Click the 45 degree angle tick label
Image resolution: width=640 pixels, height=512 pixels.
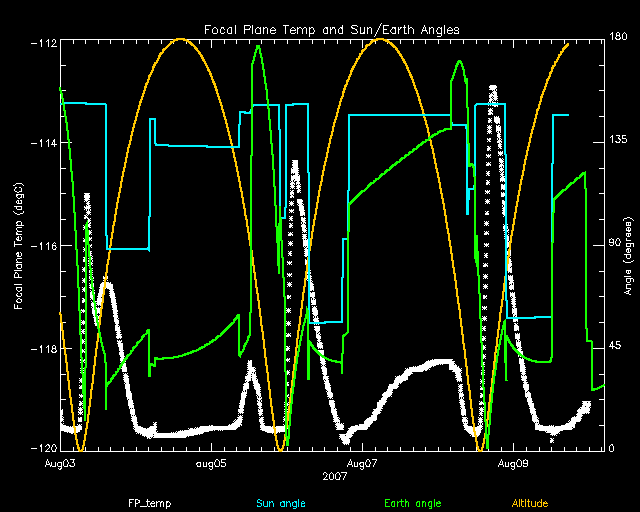click(616, 346)
